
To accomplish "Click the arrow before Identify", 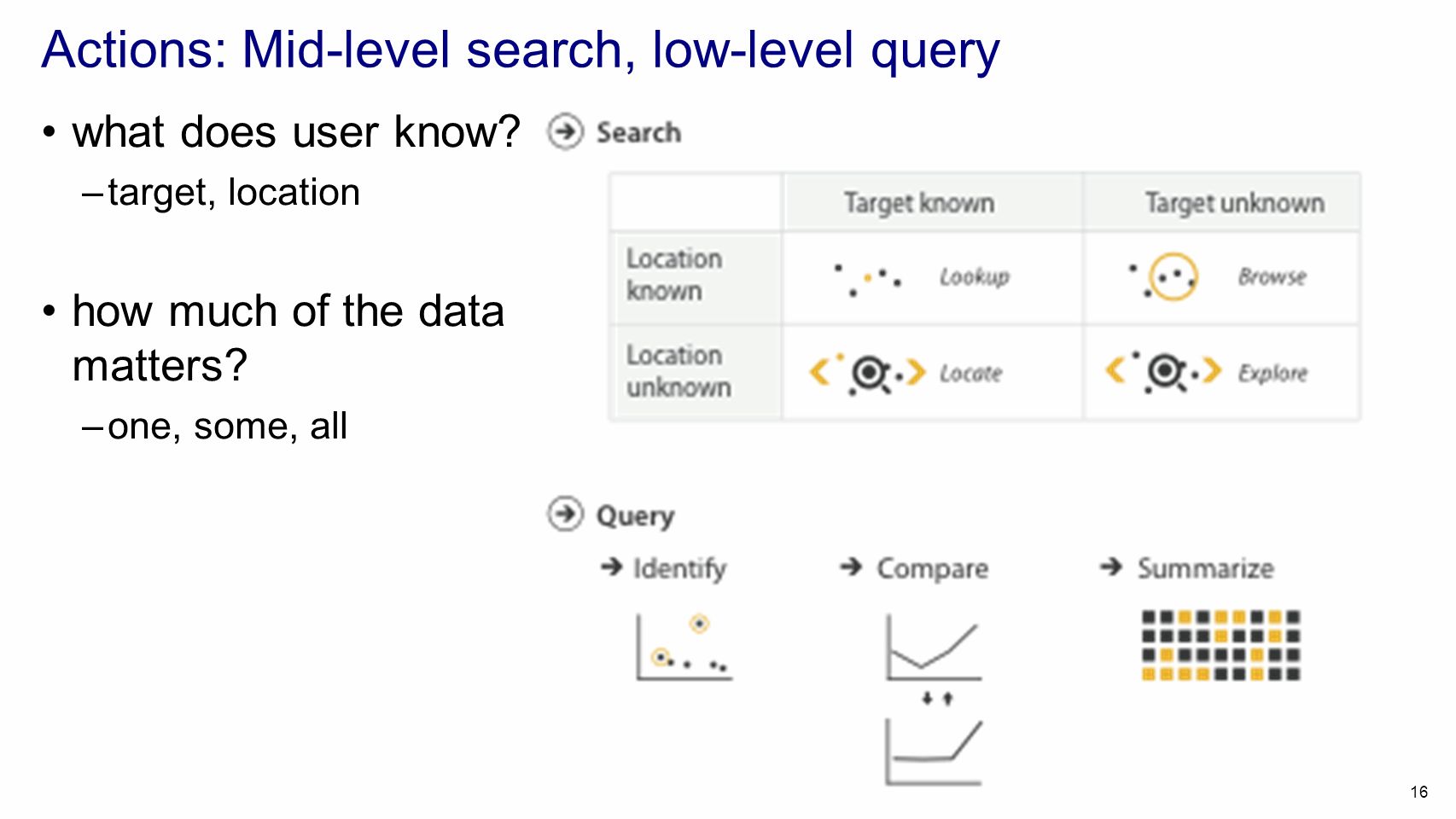I will (x=611, y=566).
